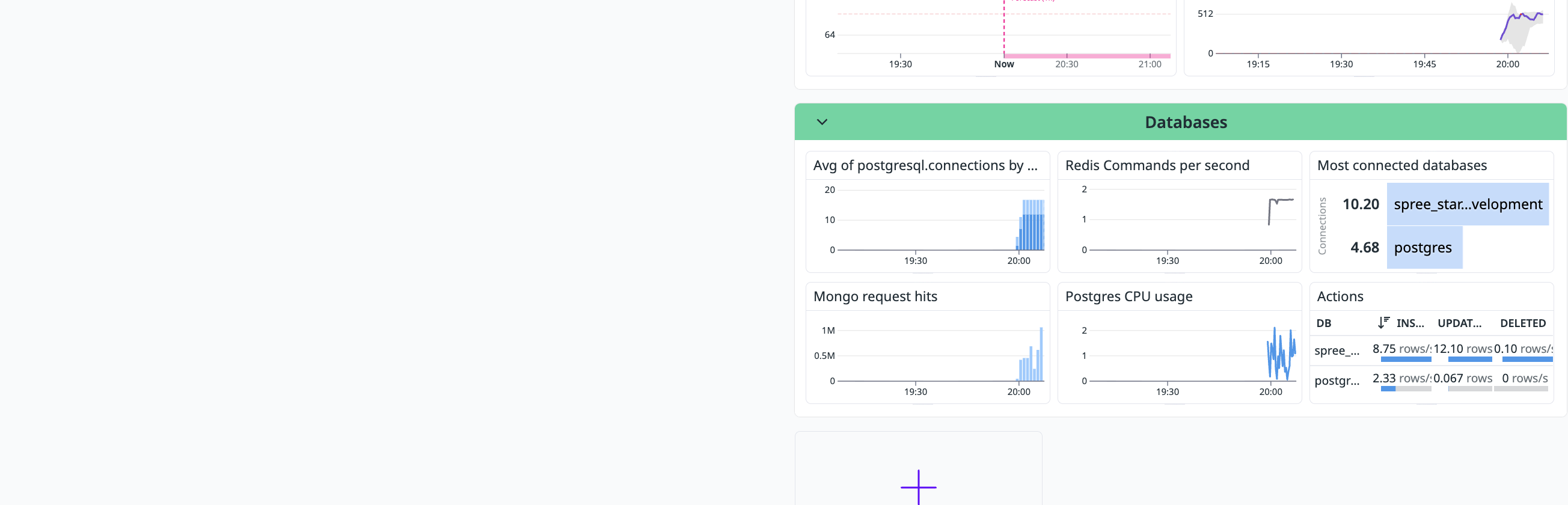Viewport: 1568px width, 505px height.
Task: Select the spree_... row in the Actions table
Action: (x=1337, y=350)
